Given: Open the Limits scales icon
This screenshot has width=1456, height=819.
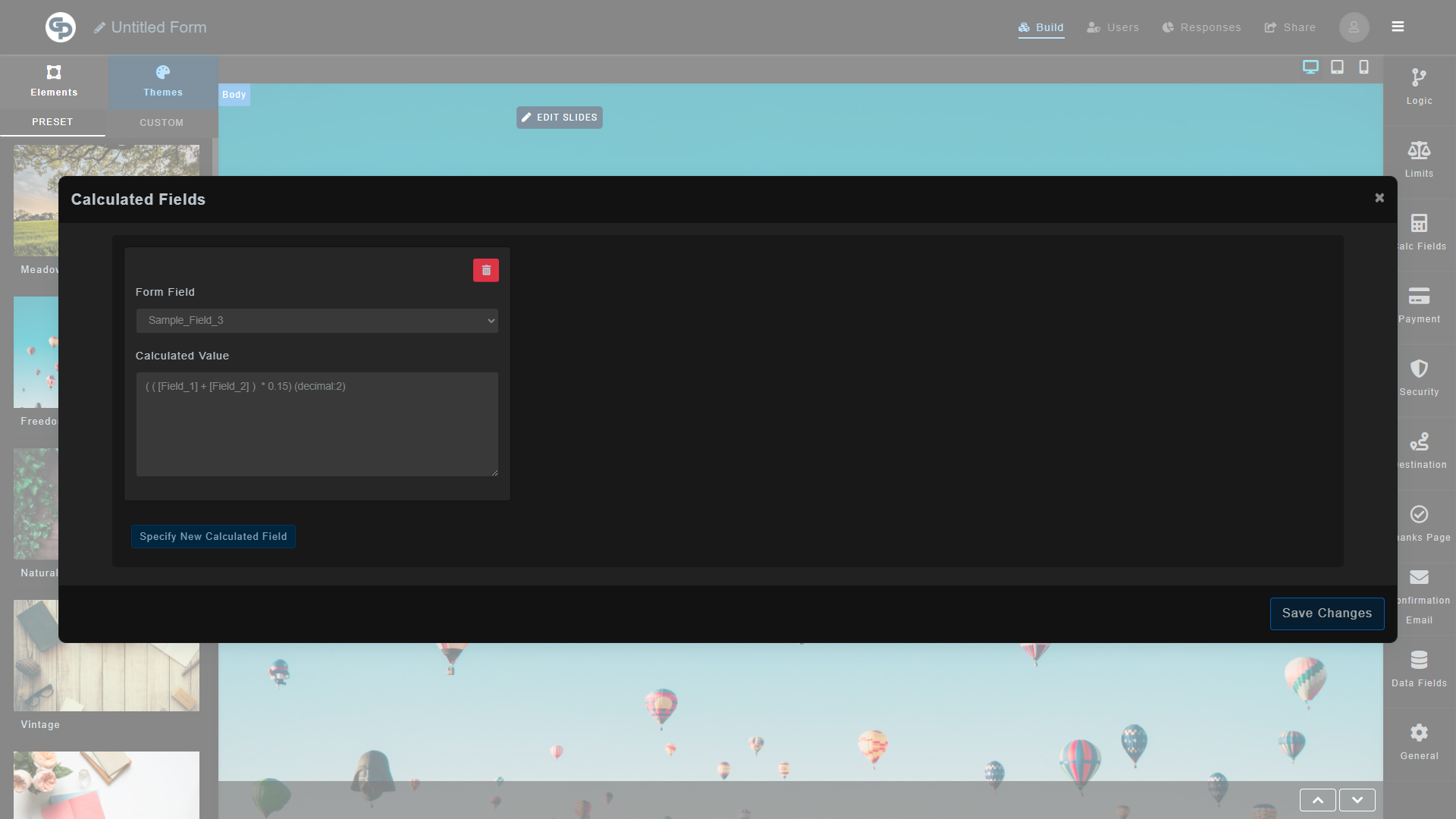Looking at the screenshot, I should (x=1419, y=151).
